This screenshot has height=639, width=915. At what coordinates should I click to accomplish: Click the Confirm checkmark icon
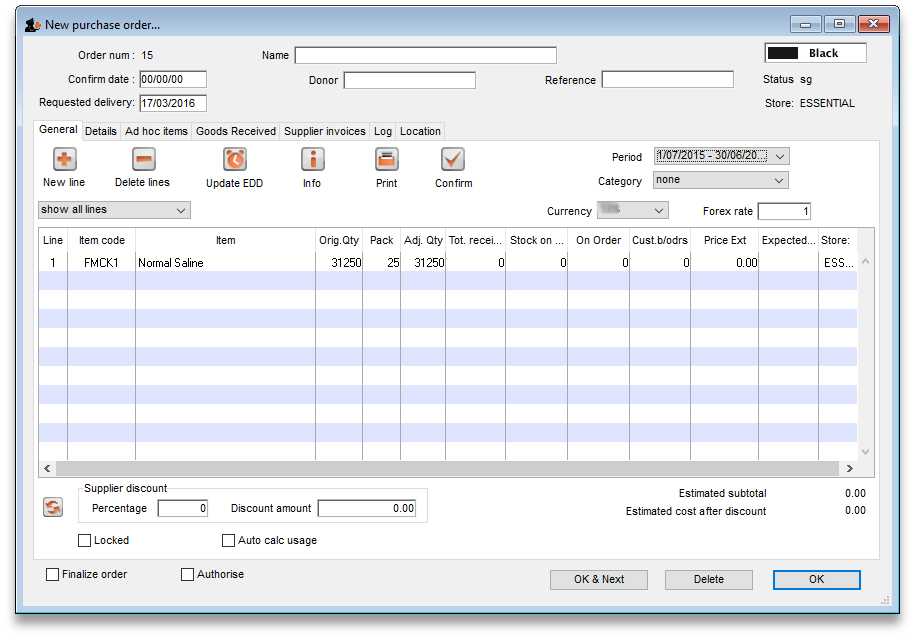pos(453,159)
